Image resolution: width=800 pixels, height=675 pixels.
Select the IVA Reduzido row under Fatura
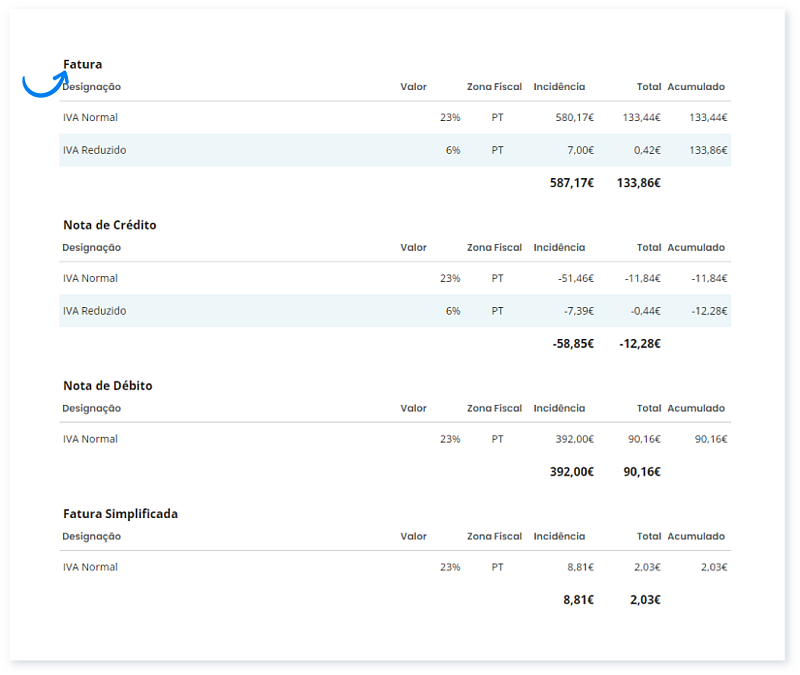pyautogui.click(x=94, y=150)
